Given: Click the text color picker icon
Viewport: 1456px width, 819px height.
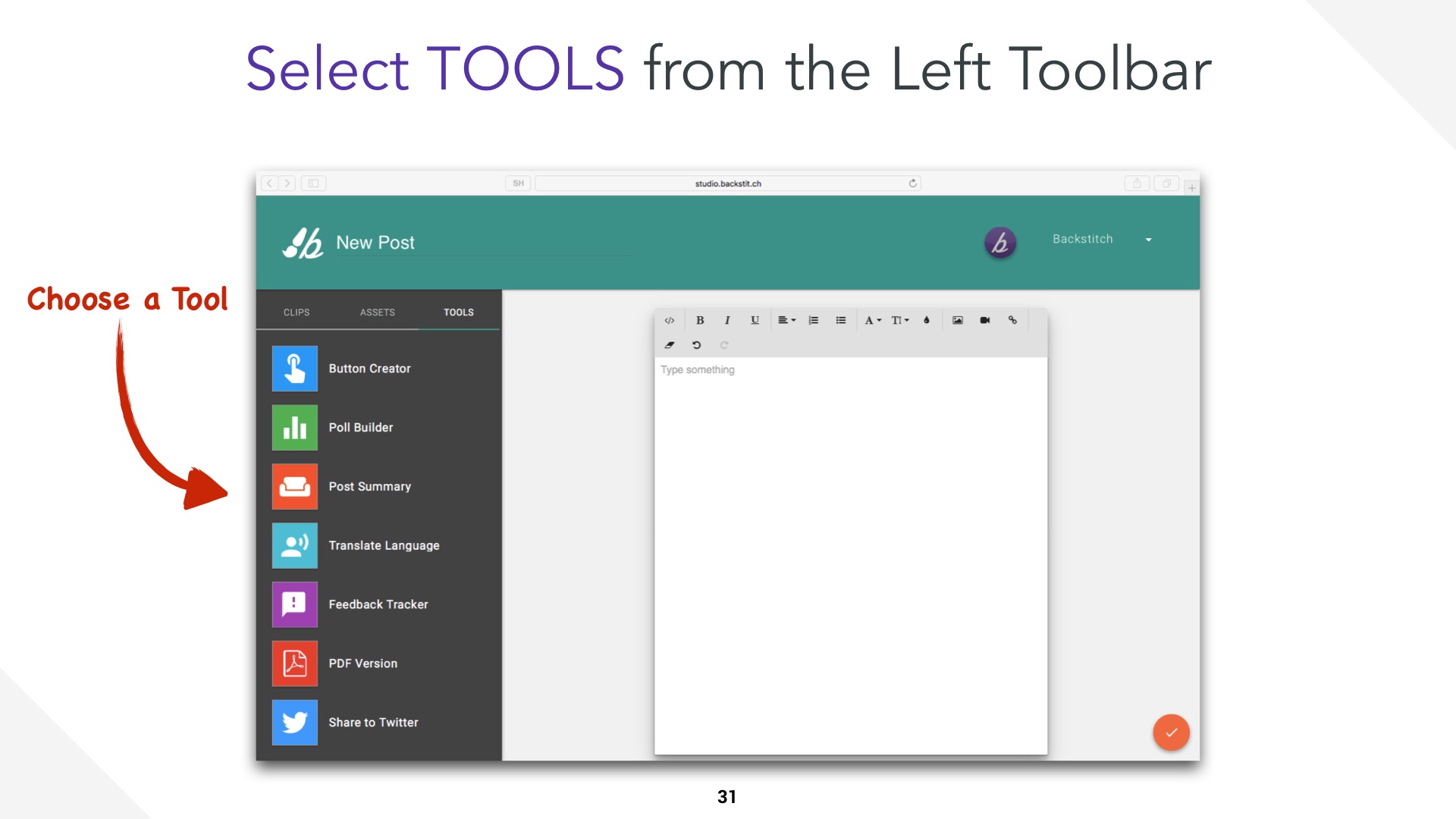Looking at the screenshot, I should 927,320.
